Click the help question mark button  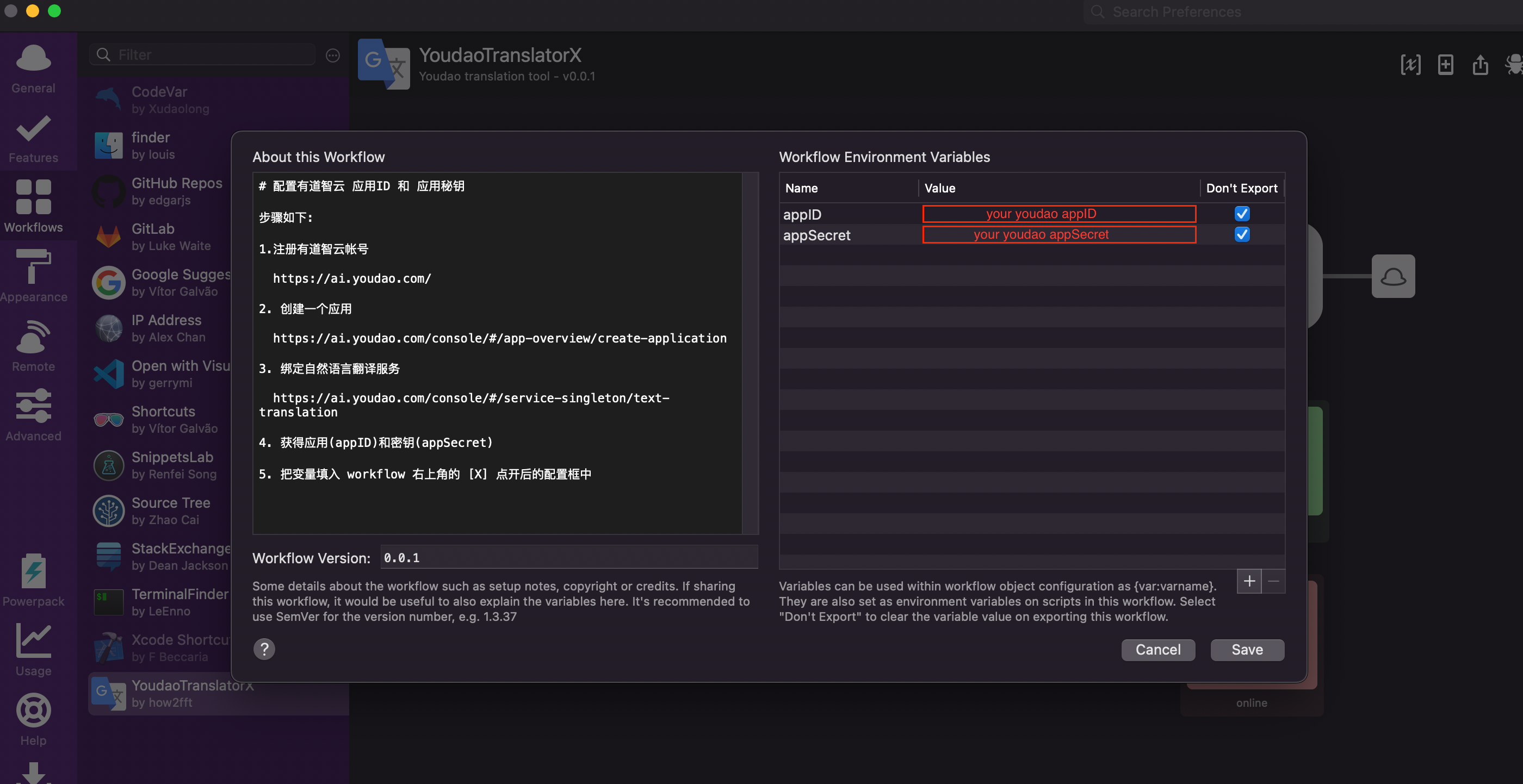[x=264, y=649]
